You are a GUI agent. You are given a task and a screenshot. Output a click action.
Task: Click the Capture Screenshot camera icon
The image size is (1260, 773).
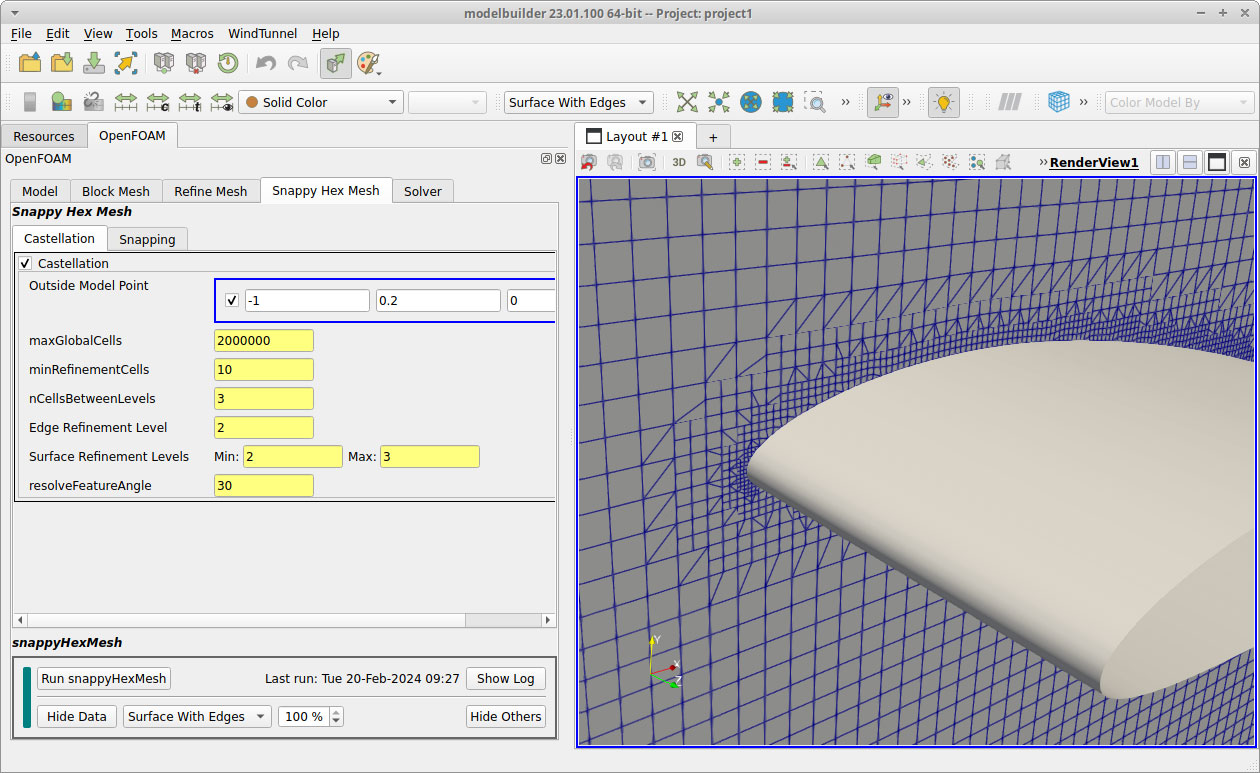click(x=648, y=161)
